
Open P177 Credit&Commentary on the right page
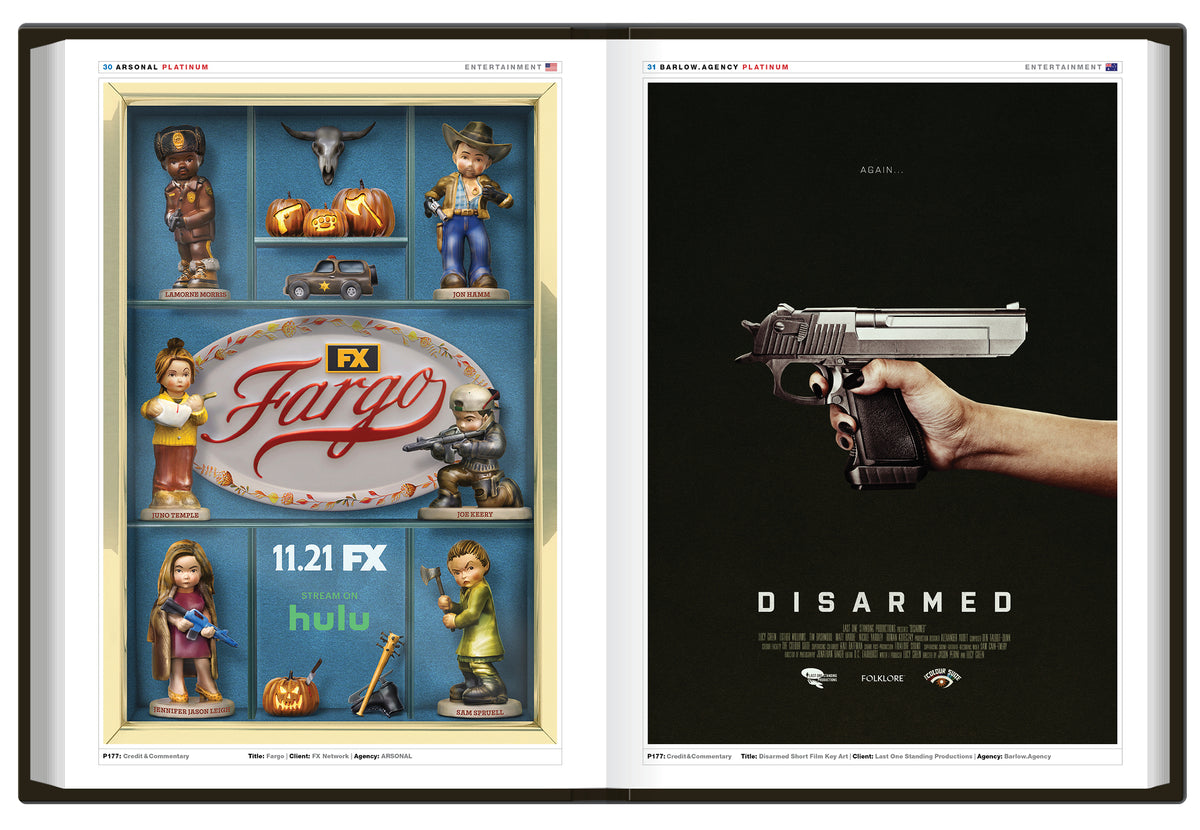point(689,756)
